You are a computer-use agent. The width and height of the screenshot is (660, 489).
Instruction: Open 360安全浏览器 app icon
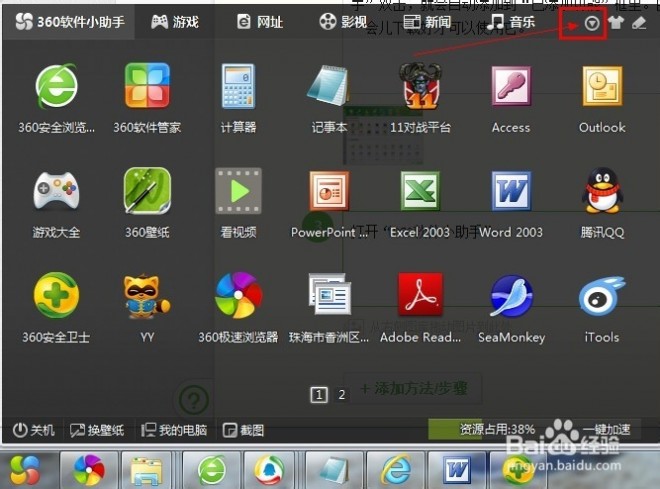56,86
